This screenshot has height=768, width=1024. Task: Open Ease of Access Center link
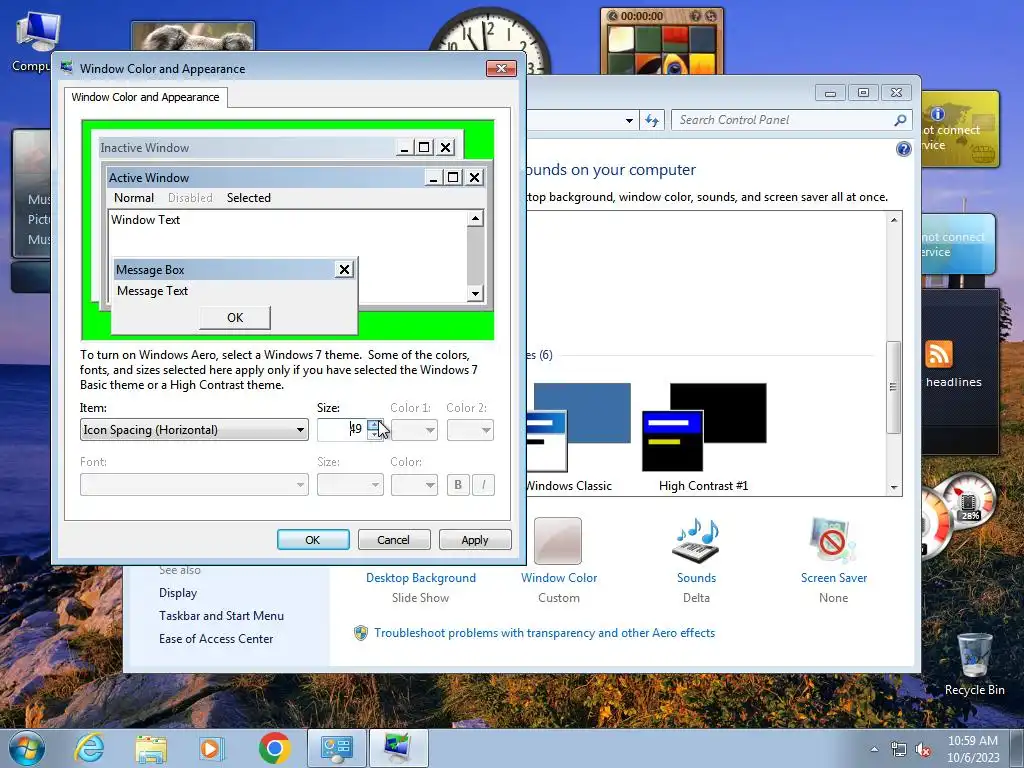(x=216, y=639)
